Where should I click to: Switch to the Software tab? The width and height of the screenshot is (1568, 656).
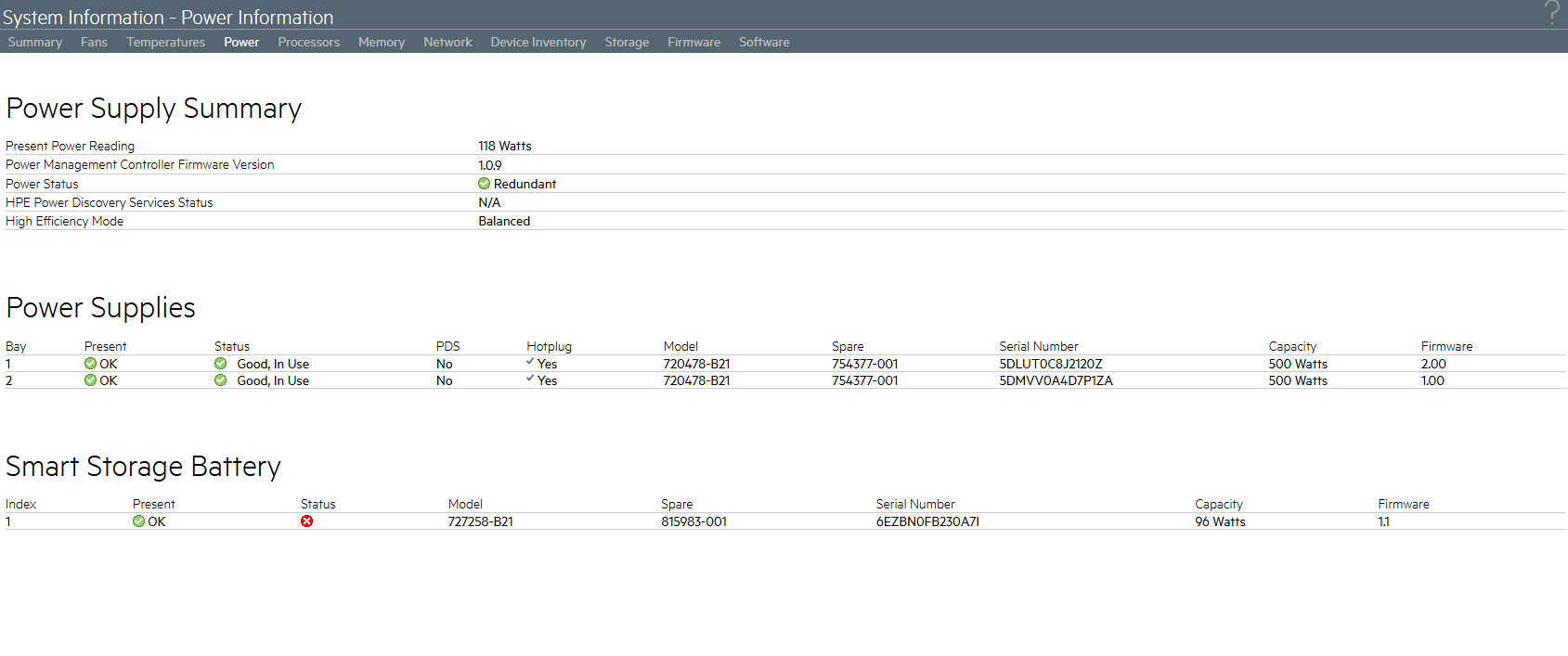(x=764, y=42)
